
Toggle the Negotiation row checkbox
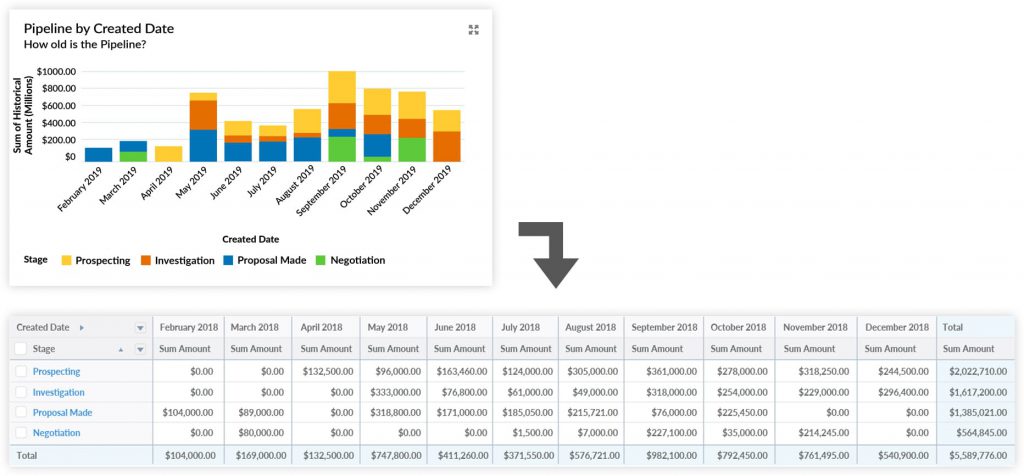[x=21, y=433]
